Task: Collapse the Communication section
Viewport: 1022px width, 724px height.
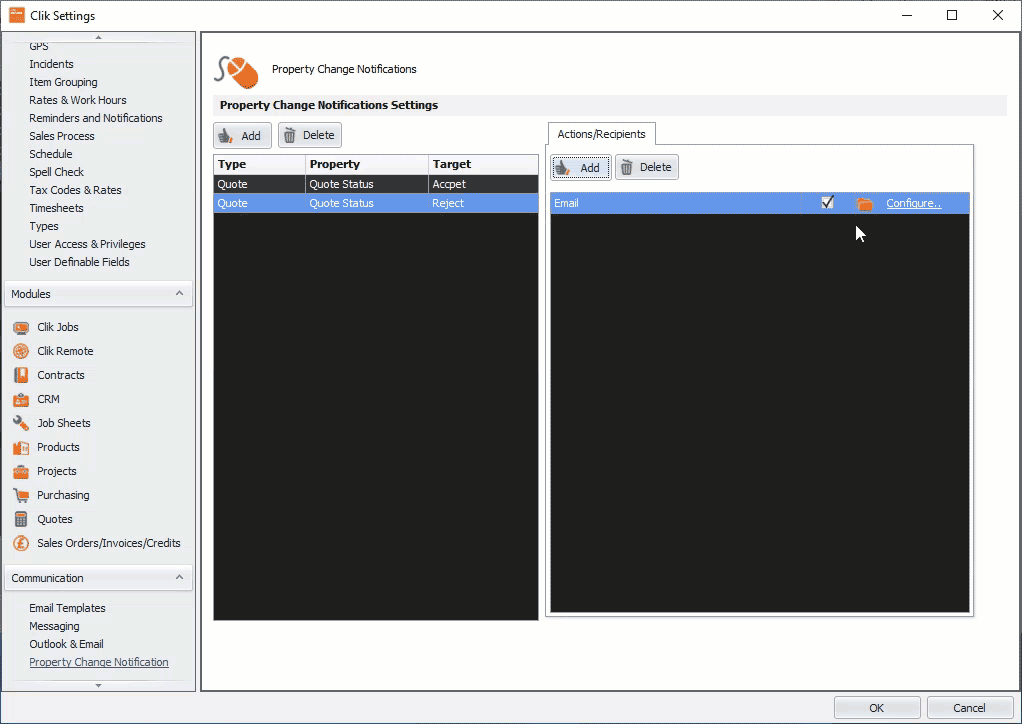Action: point(179,578)
